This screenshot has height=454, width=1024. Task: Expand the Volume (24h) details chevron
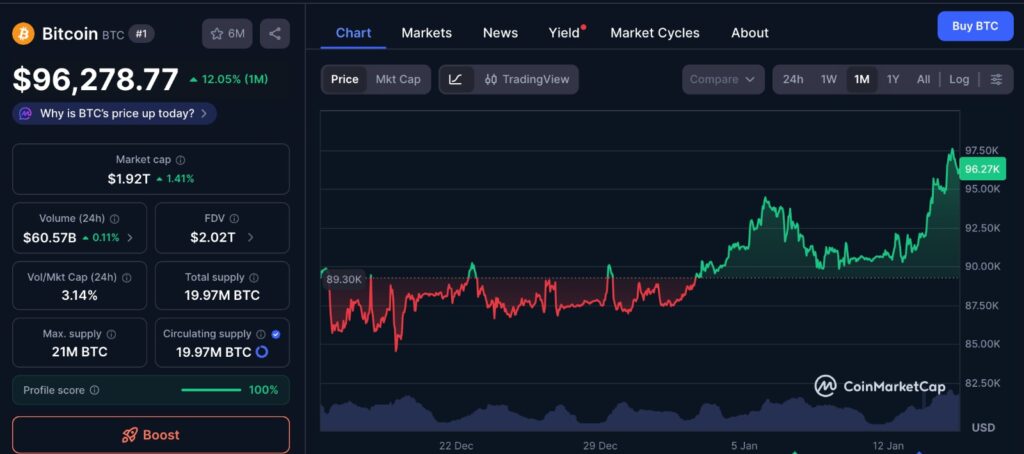[129, 238]
